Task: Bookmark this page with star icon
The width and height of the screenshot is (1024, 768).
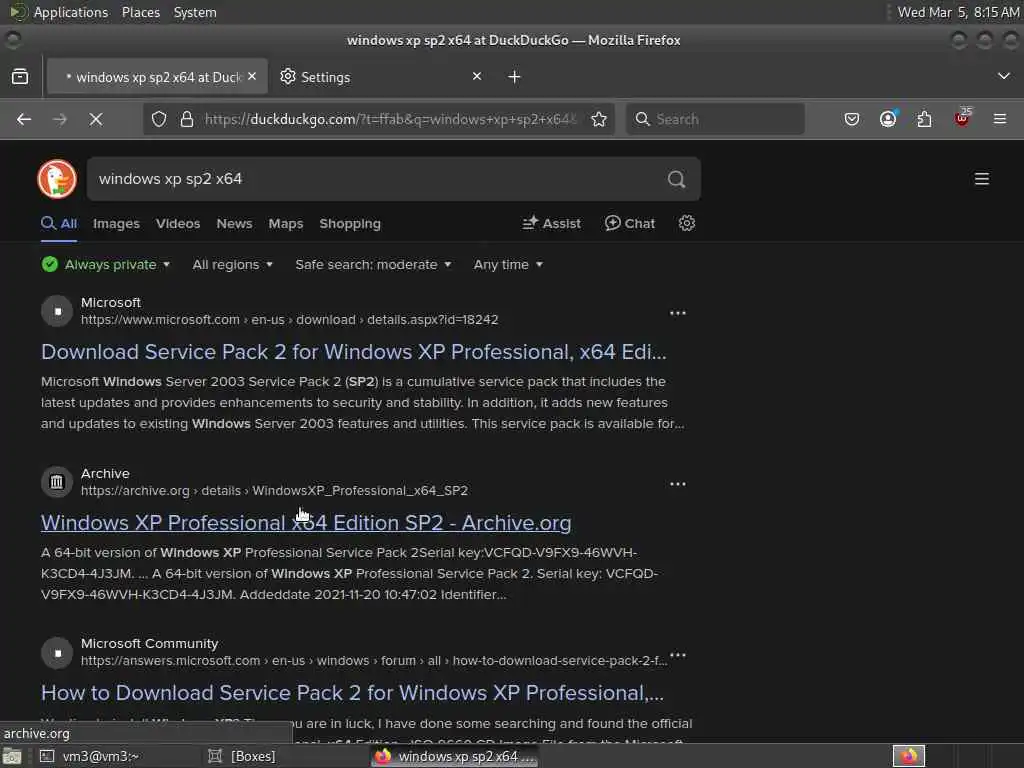Action: (x=598, y=119)
